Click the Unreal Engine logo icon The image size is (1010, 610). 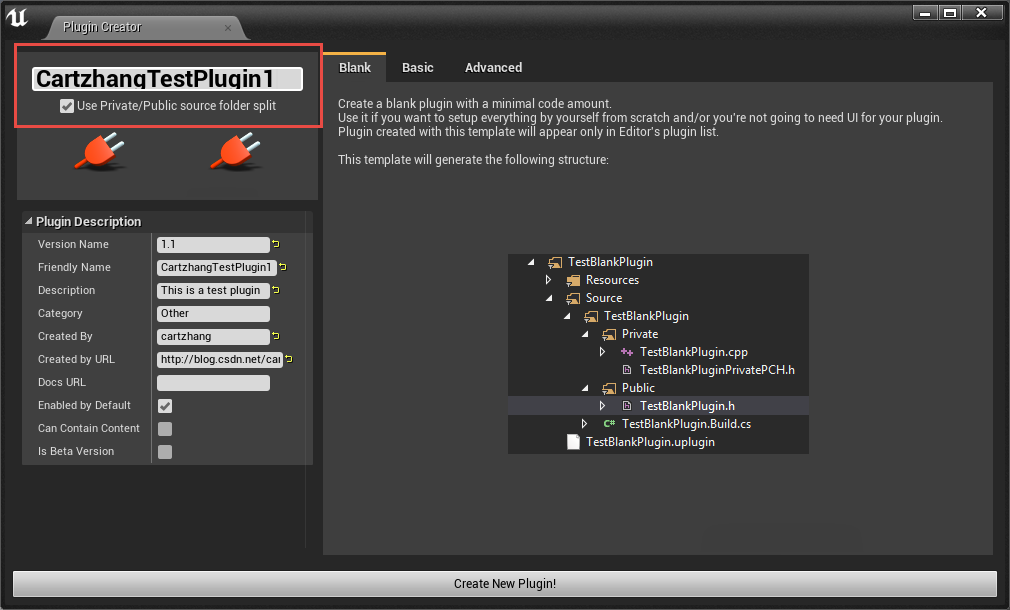pos(17,17)
